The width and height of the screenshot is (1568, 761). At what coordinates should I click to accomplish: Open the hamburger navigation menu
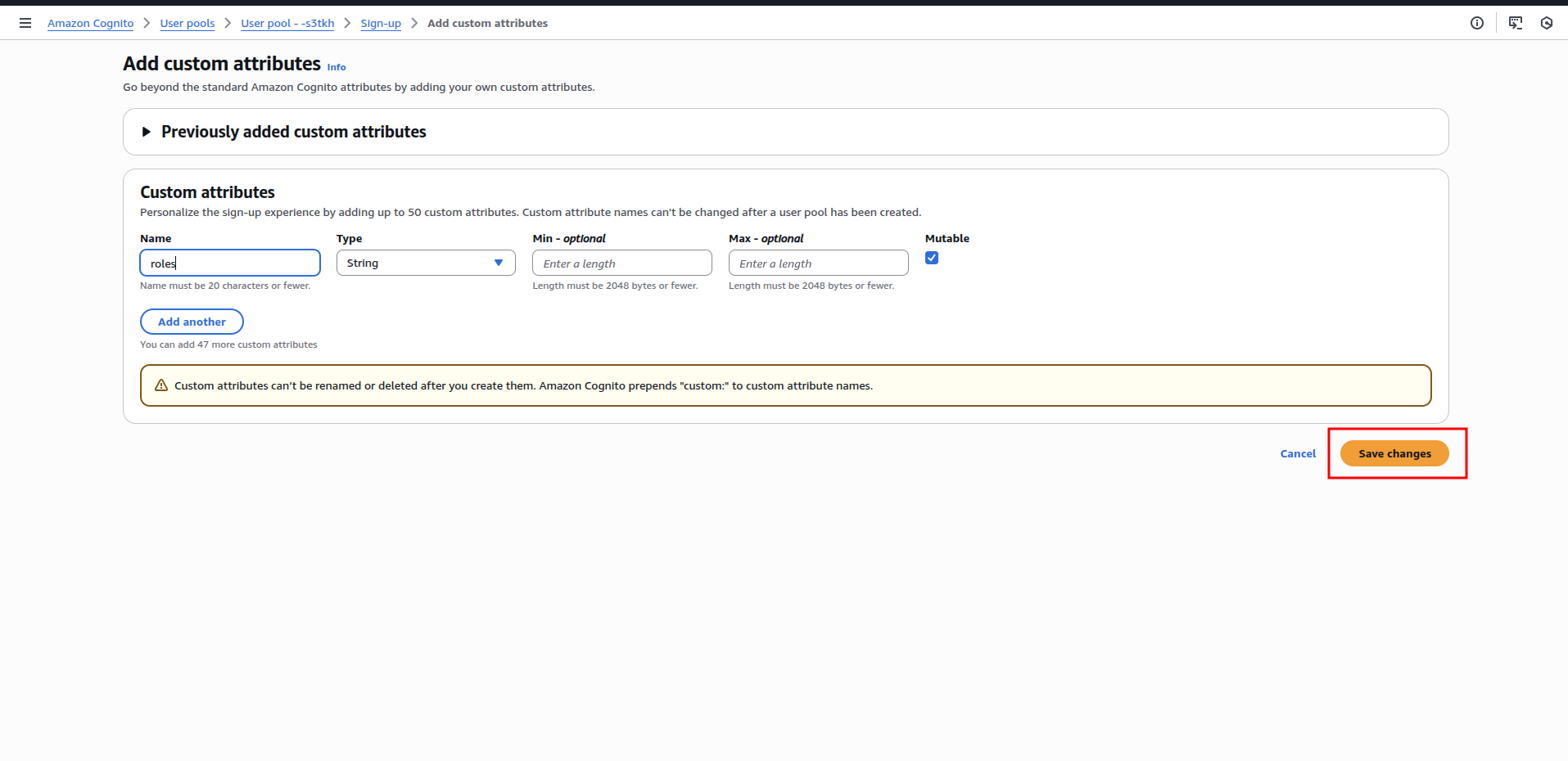(25, 23)
